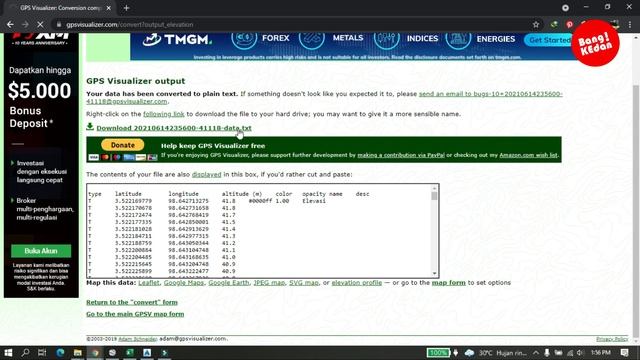
Task: Click the longitude value 98.642713275
Action: (x=188, y=201)
